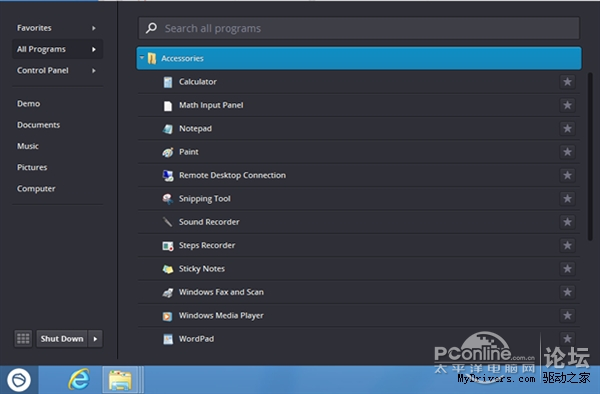Favorite Calculator with its star

click(x=567, y=81)
